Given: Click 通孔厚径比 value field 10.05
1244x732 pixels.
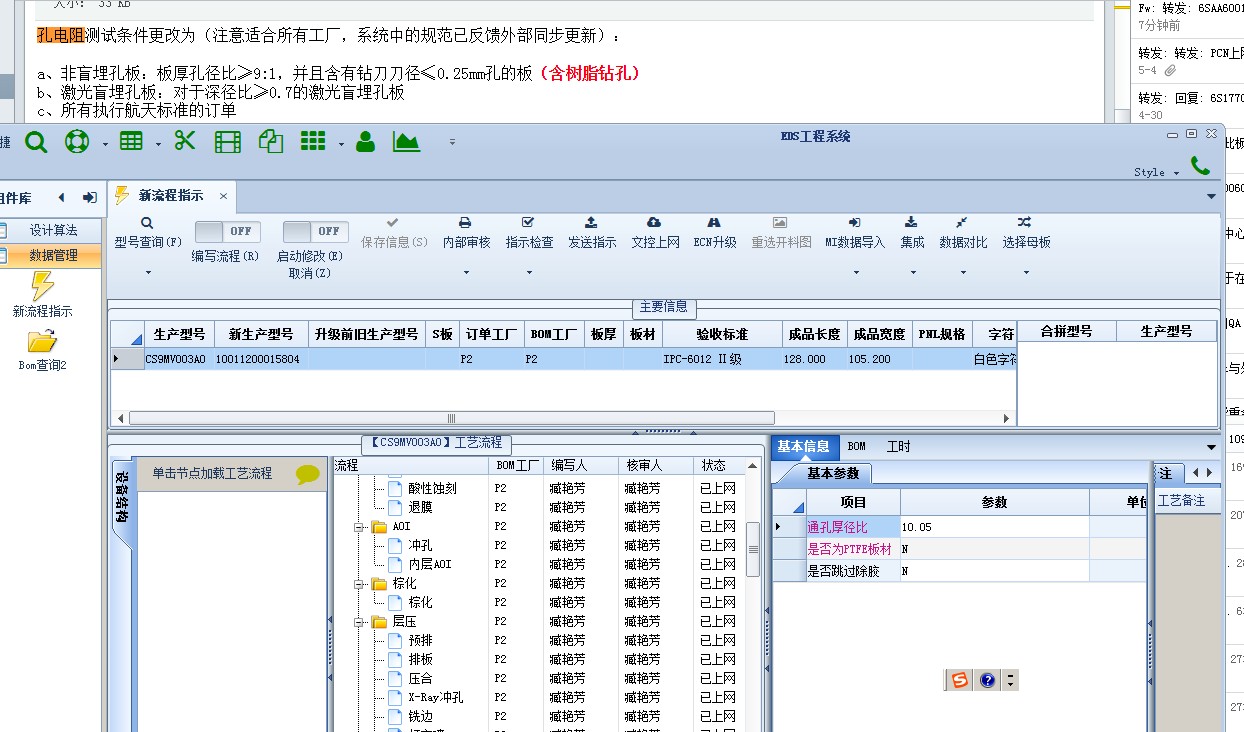Looking at the screenshot, I should point(994,527).
